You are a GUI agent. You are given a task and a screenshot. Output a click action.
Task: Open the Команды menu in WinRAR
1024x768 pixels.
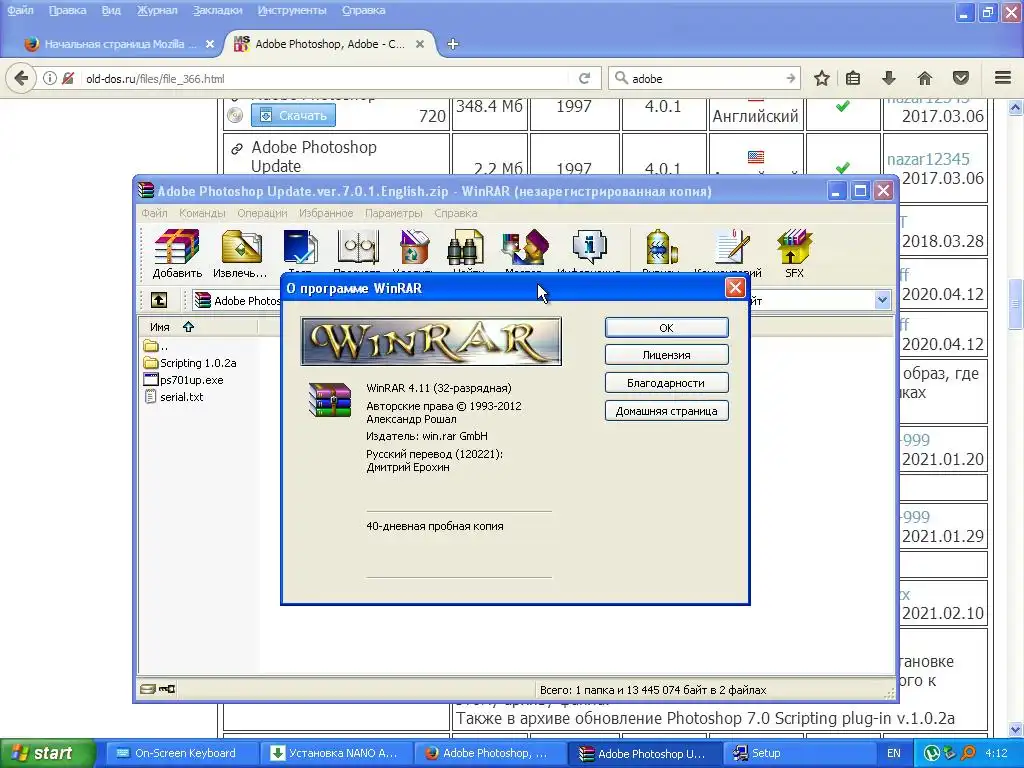[x=202, y=213]
